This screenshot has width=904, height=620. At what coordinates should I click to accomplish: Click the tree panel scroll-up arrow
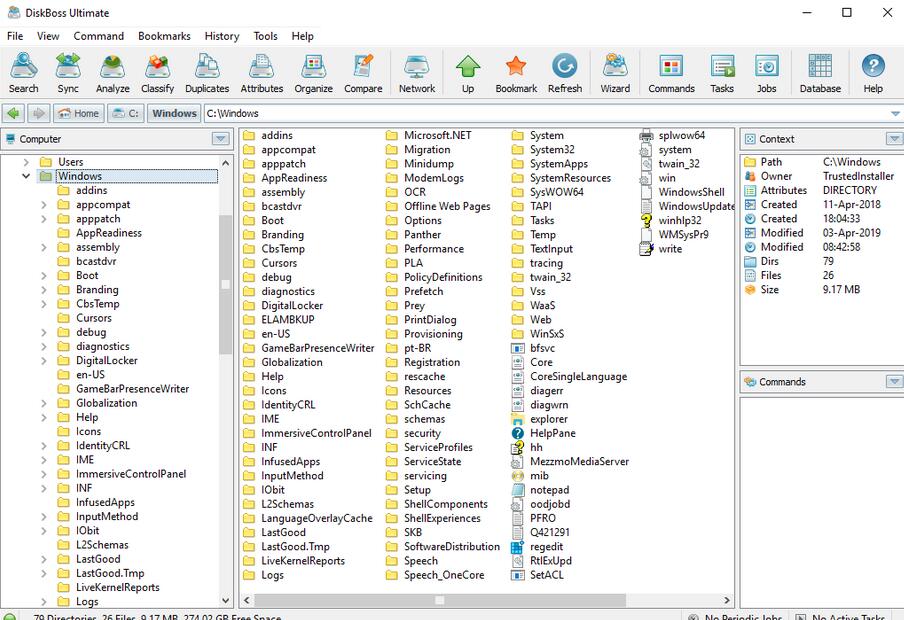(x=225, y=163)
